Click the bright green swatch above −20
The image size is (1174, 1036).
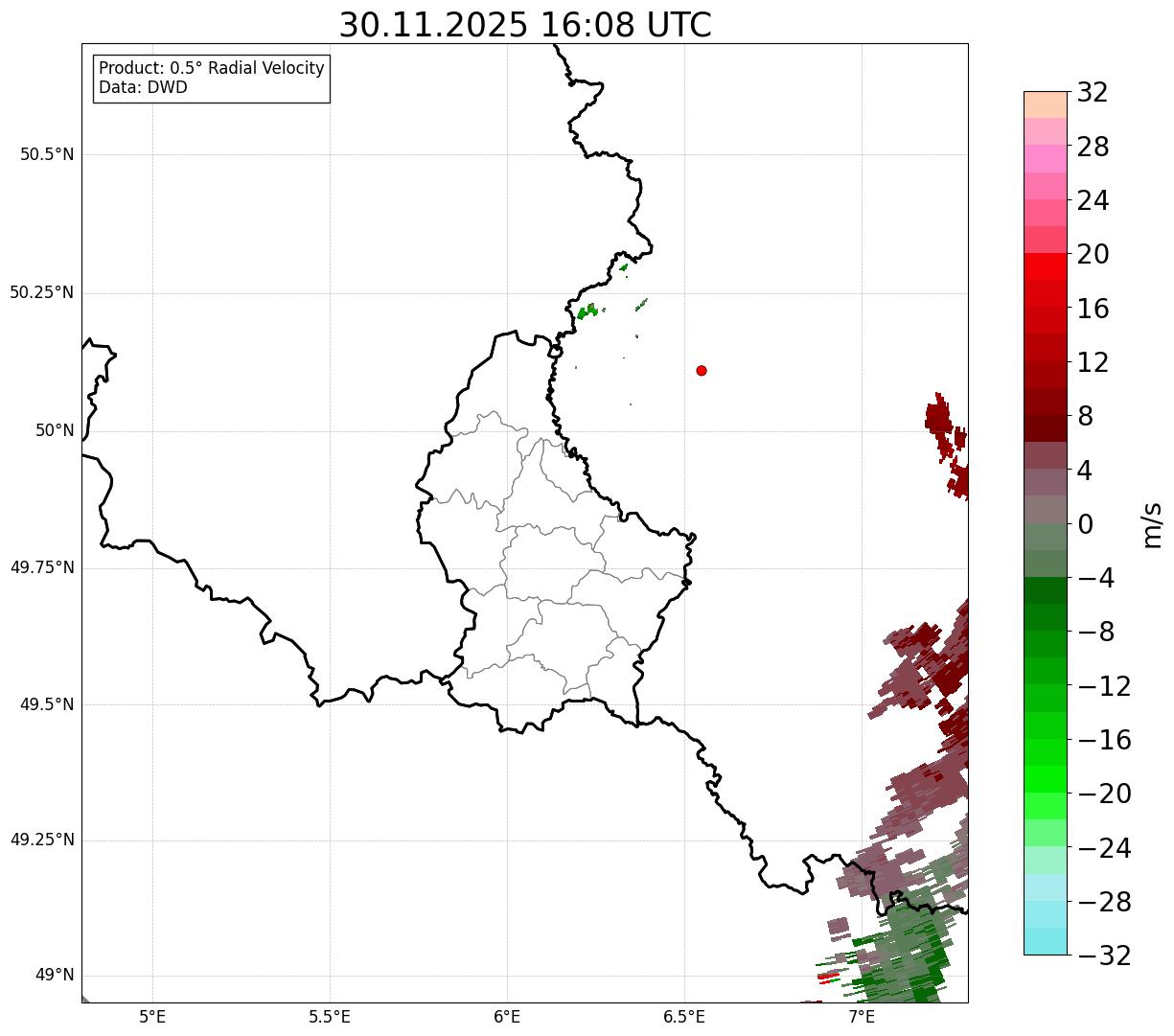(x=1046, y=779)
